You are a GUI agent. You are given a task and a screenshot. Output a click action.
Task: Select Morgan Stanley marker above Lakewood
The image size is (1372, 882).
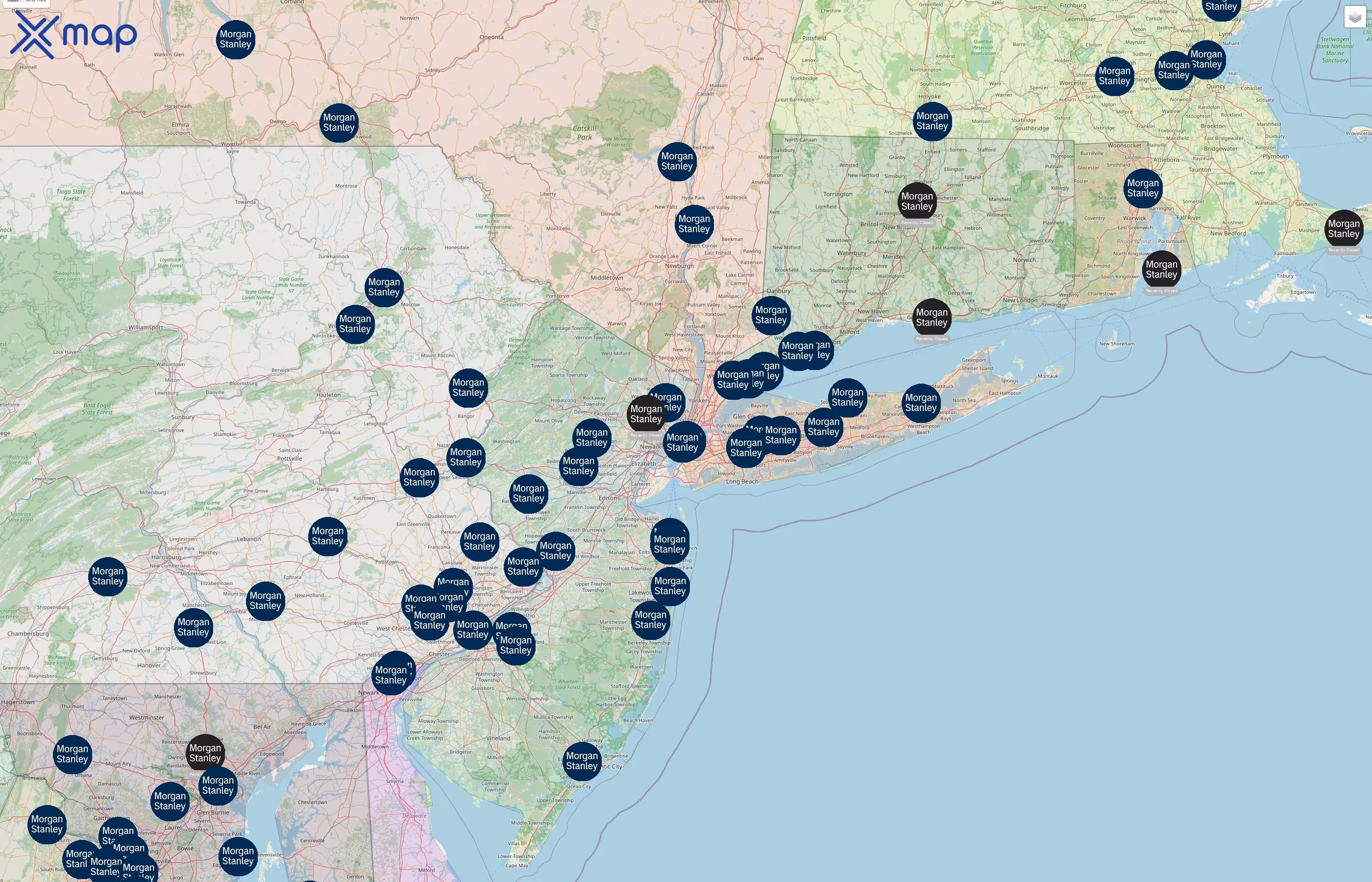pos(670,587)
